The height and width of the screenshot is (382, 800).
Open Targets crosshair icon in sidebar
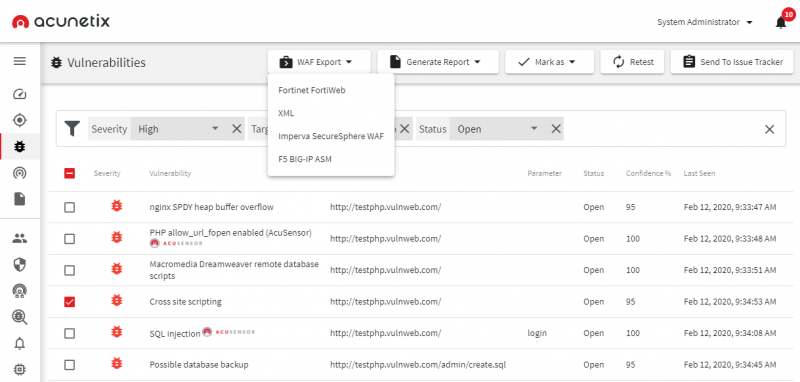point(19,120)
